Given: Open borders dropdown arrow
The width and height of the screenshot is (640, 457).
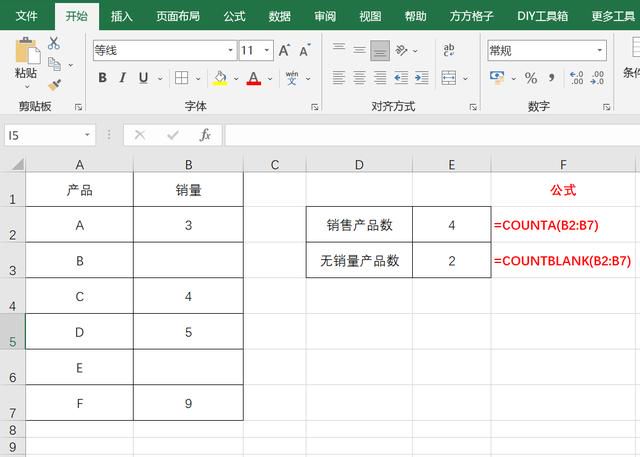Looking at the screenshot, I should 198,78.
